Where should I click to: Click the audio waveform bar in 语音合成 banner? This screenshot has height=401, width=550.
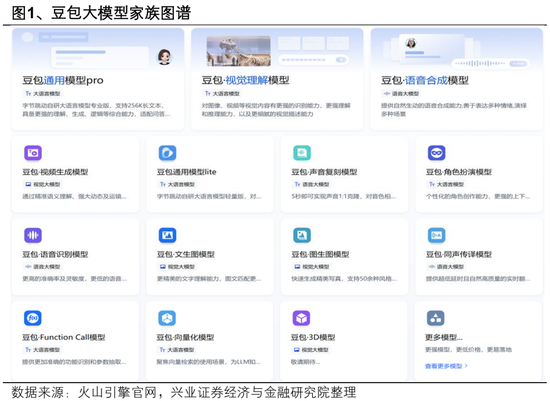(490, 64)
